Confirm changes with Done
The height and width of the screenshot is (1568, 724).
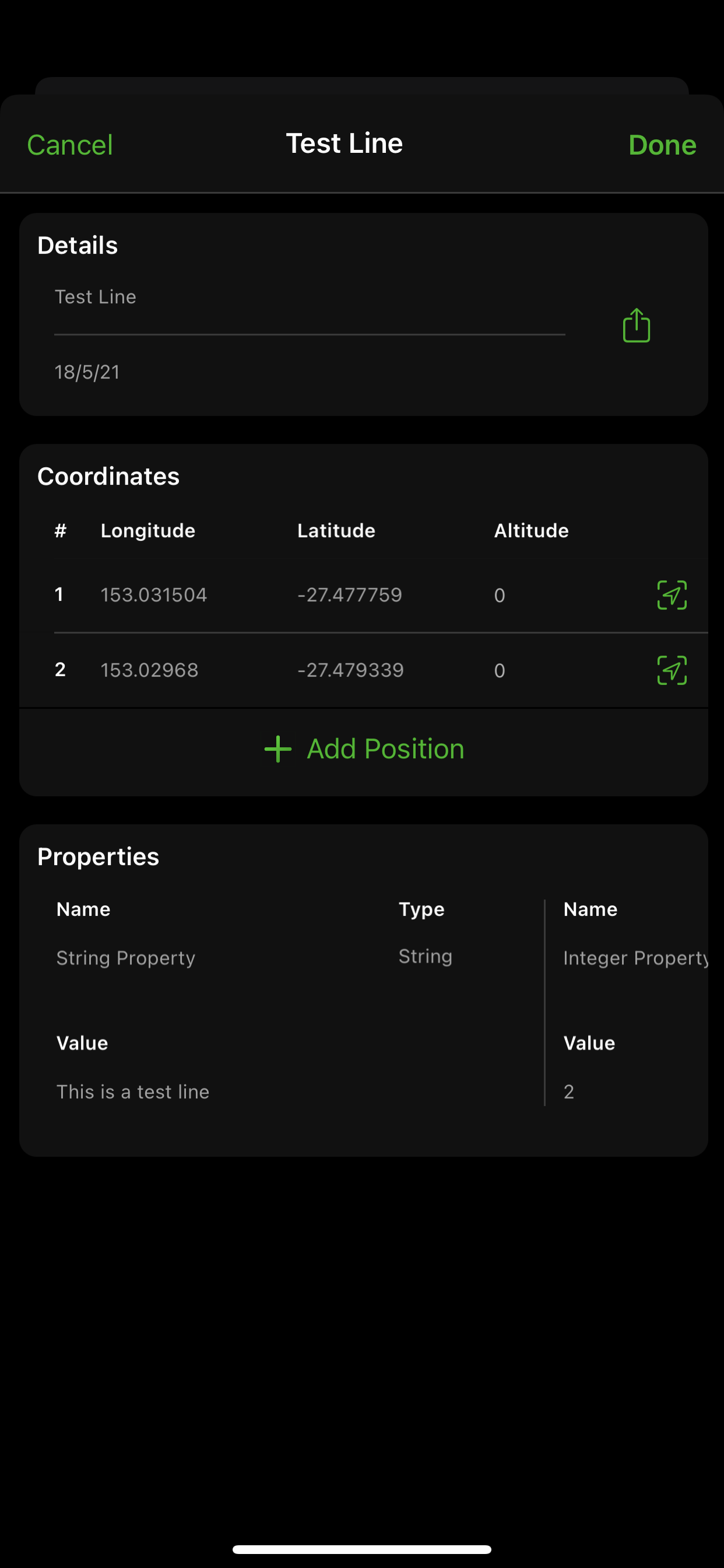point(662,145)
